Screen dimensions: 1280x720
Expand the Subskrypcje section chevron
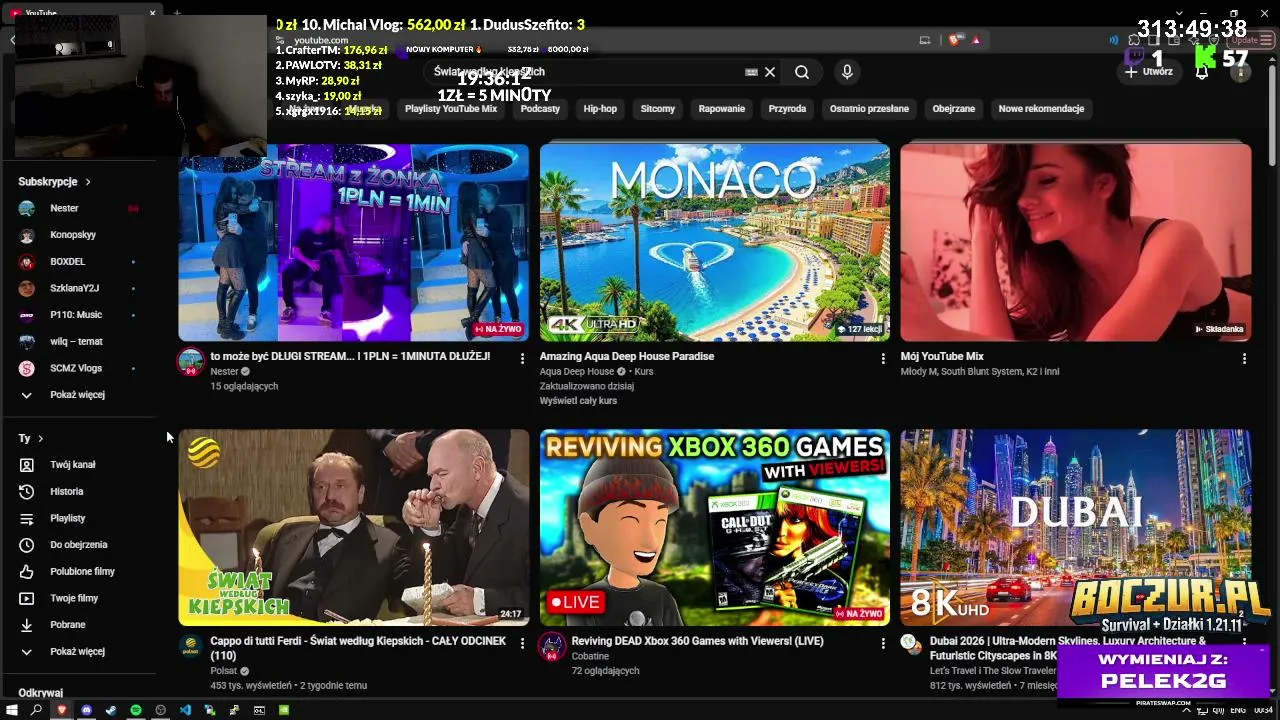pyautogui.click(x=88, y=182)
